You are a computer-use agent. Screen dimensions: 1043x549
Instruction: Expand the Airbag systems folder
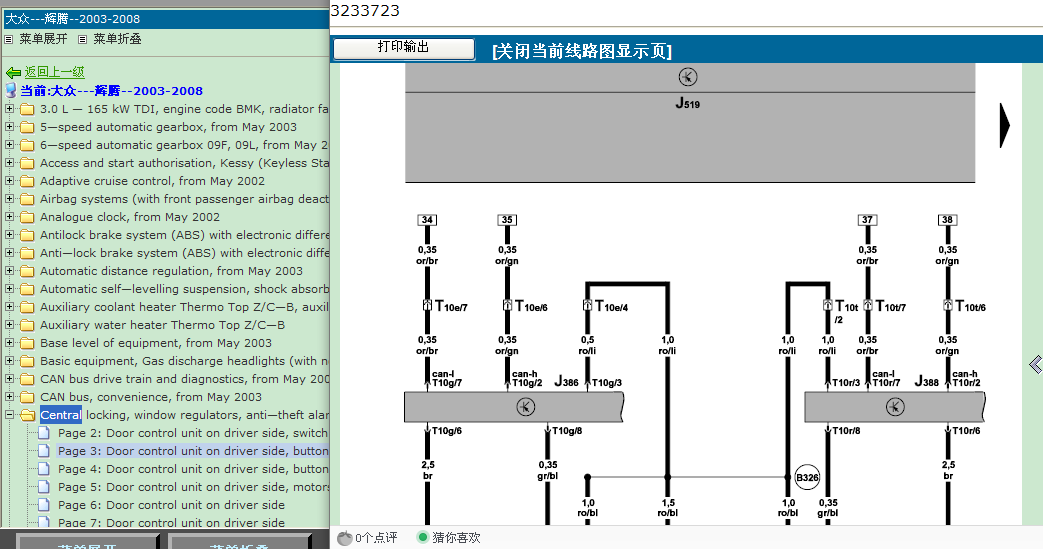click(x=9, y=198)
